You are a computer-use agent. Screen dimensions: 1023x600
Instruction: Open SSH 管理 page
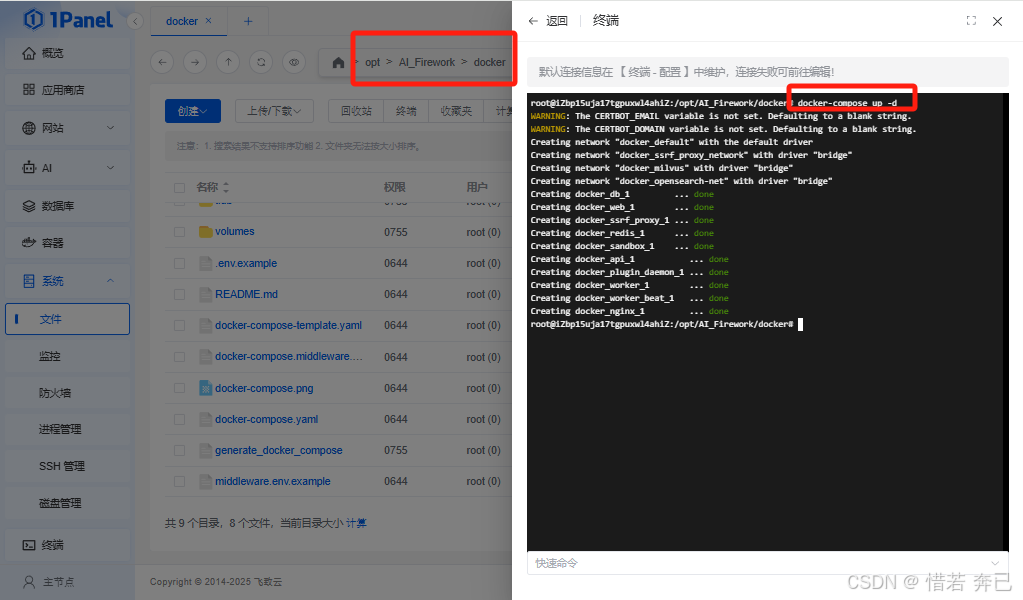click(67, 466)
